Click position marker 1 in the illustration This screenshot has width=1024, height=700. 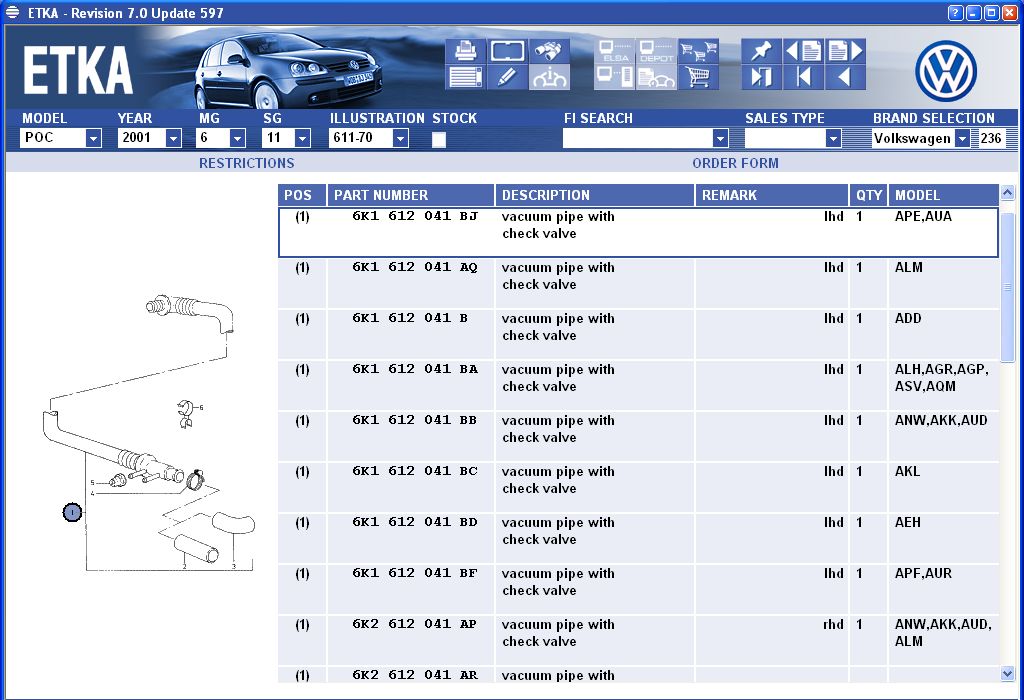(71, 512)
